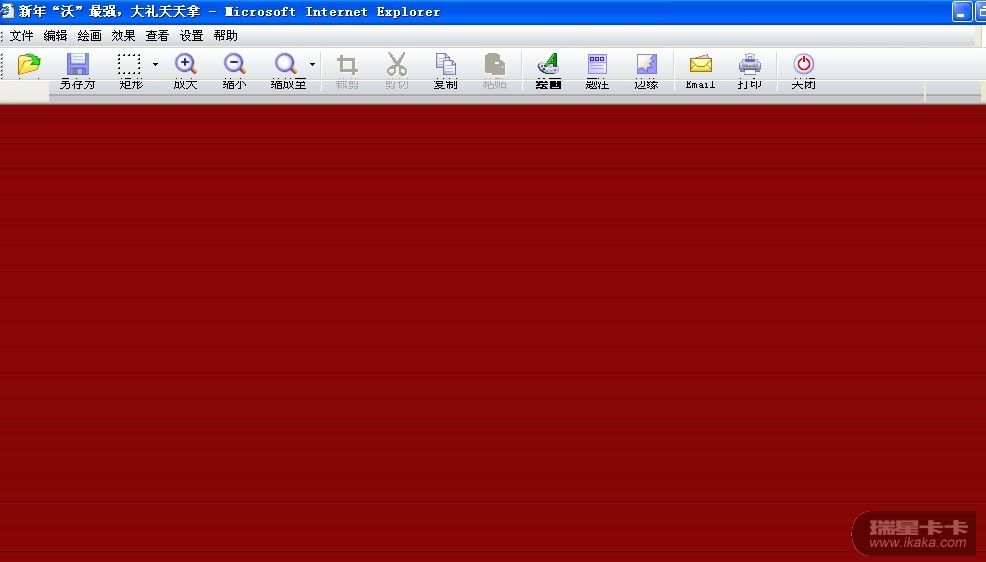Expand the 矩形 shape dropdown arrow
986x562 pixels.
coord(155,64)
